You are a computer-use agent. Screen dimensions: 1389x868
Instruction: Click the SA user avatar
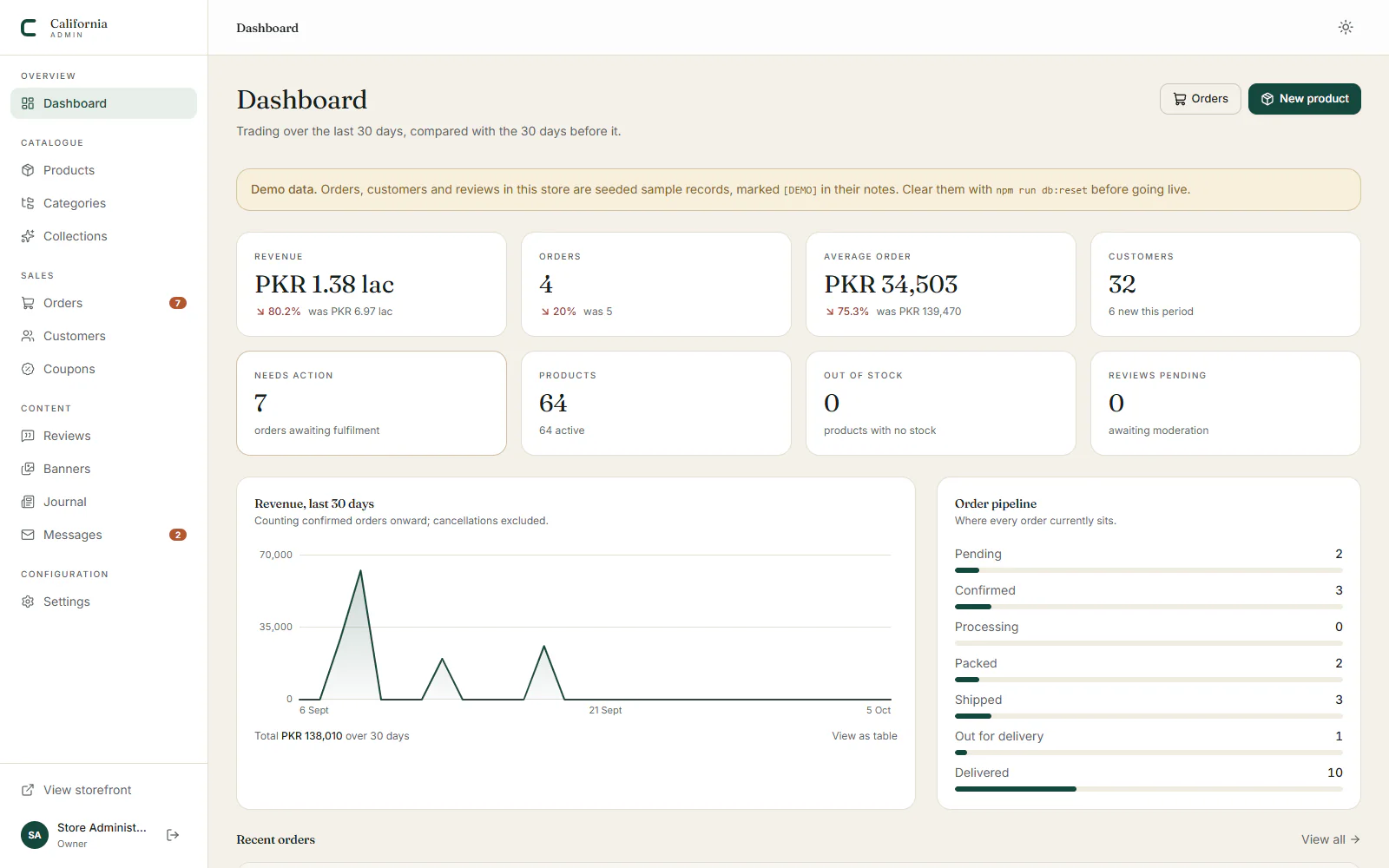click(35, 835)
